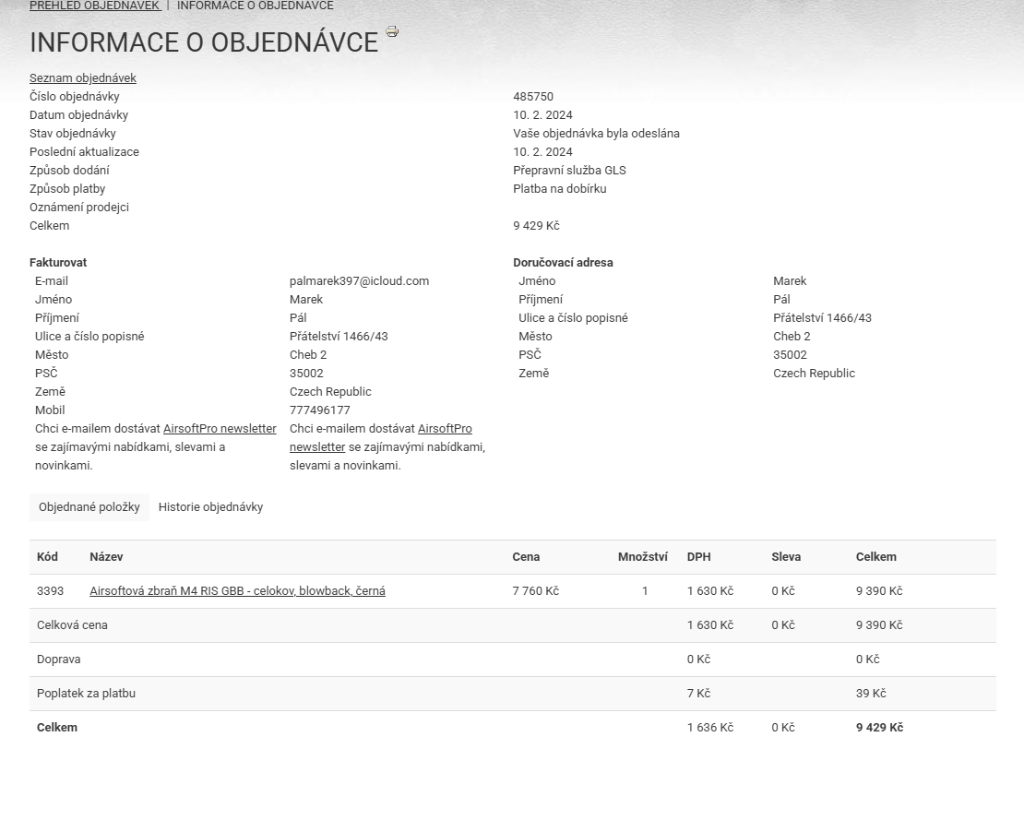Click the order number 485750

[x=533, y=97]
